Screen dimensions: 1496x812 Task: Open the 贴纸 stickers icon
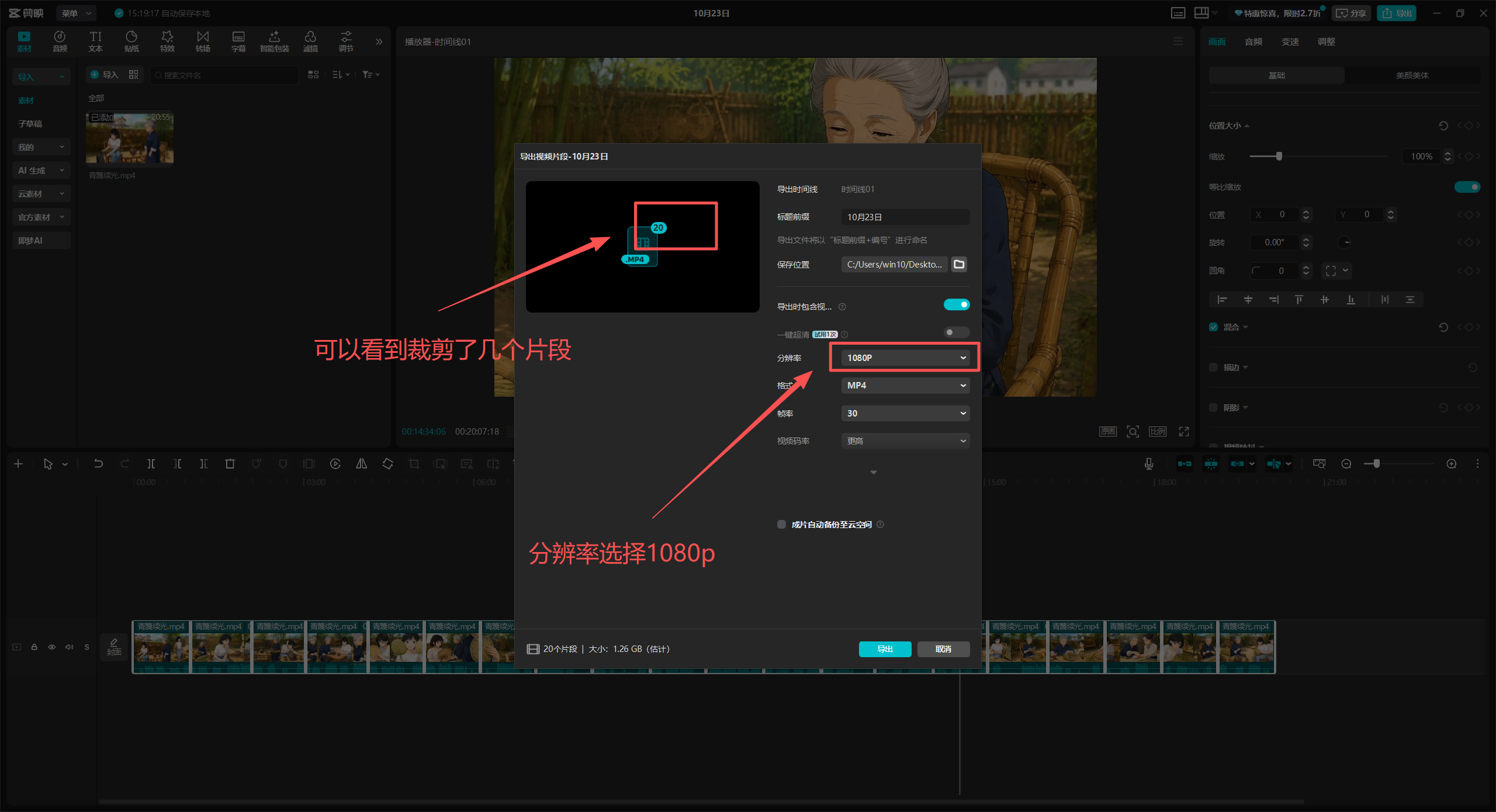pos(131,41)
